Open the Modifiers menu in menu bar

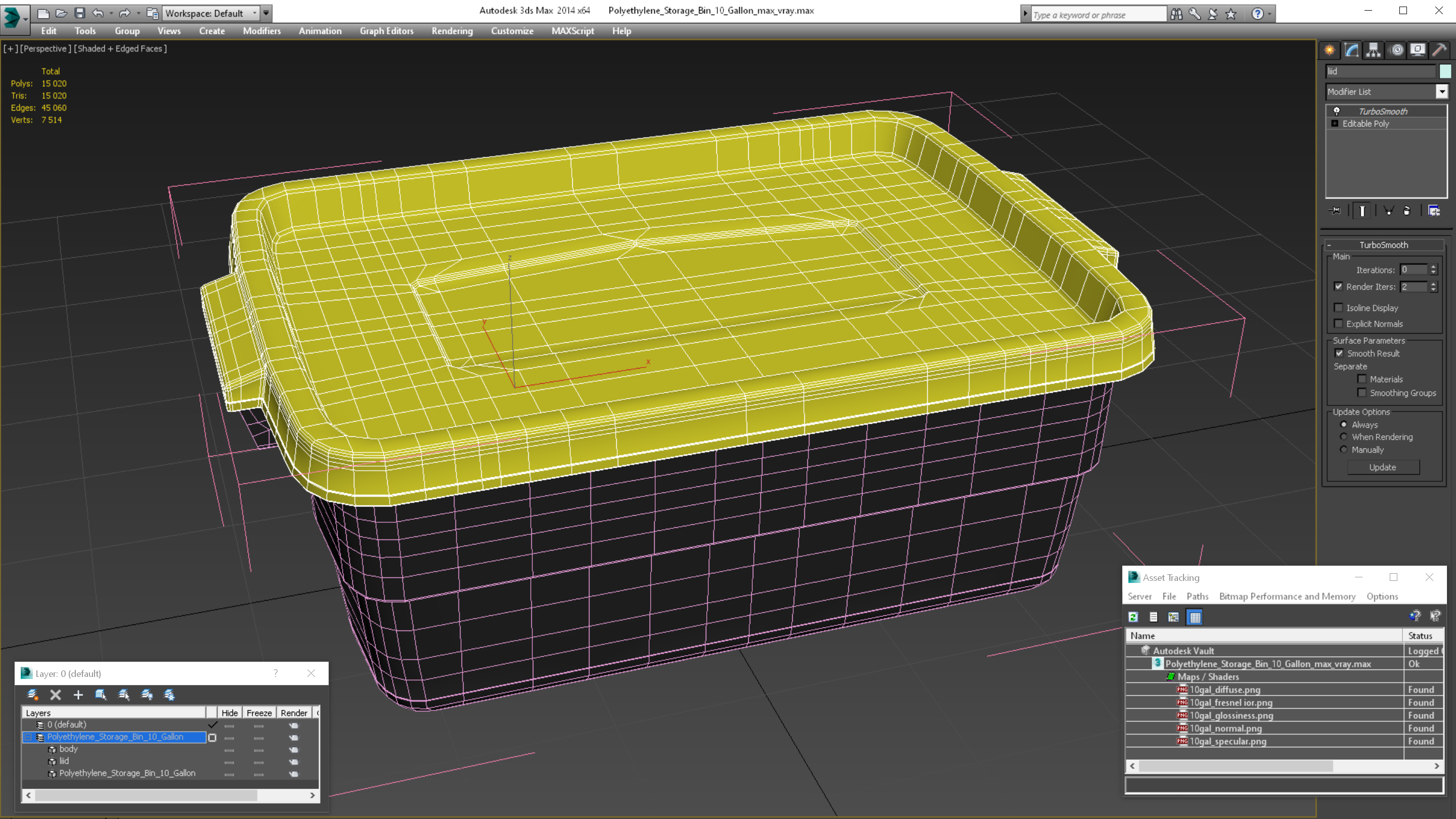260,31
